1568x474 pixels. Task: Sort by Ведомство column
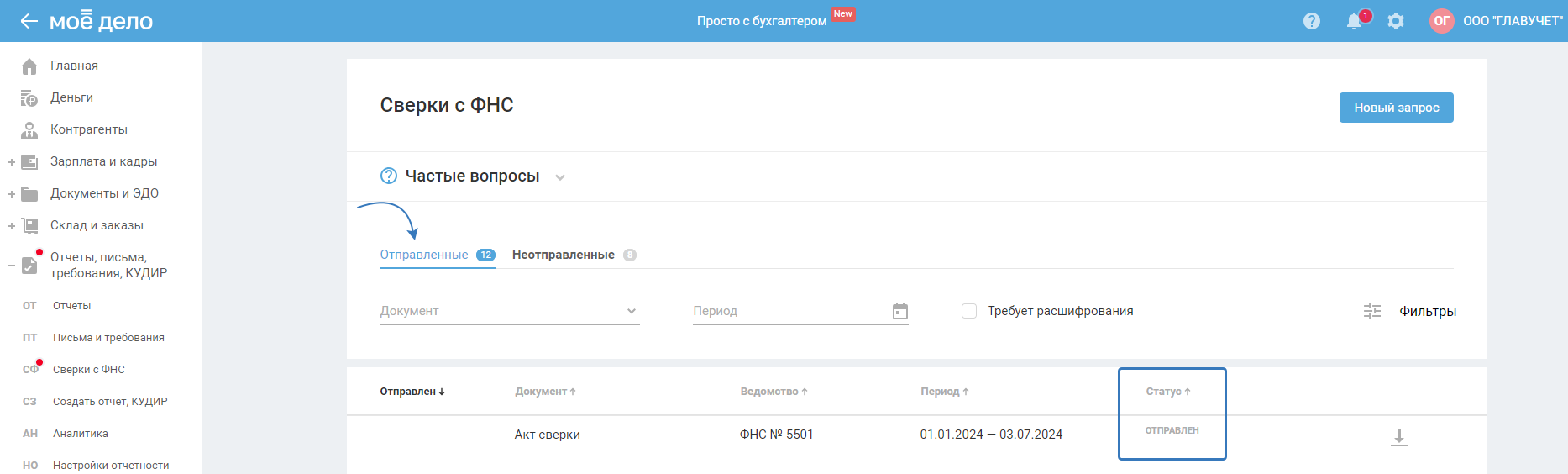(774, 392)
